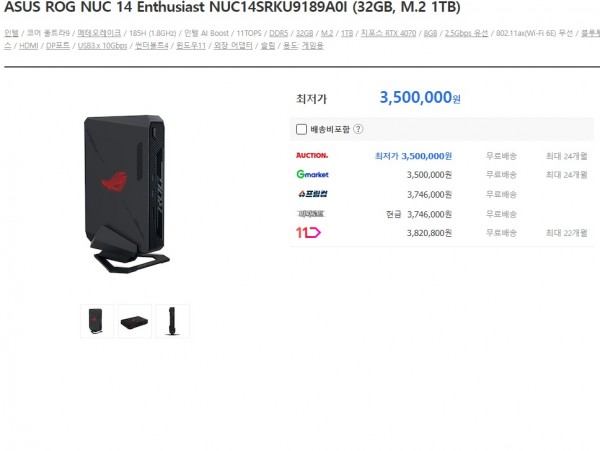600x451 pixels.
Task: Toggle the 배송비포함 shipping-included checkbox
Action: click(x=302, y=129)
